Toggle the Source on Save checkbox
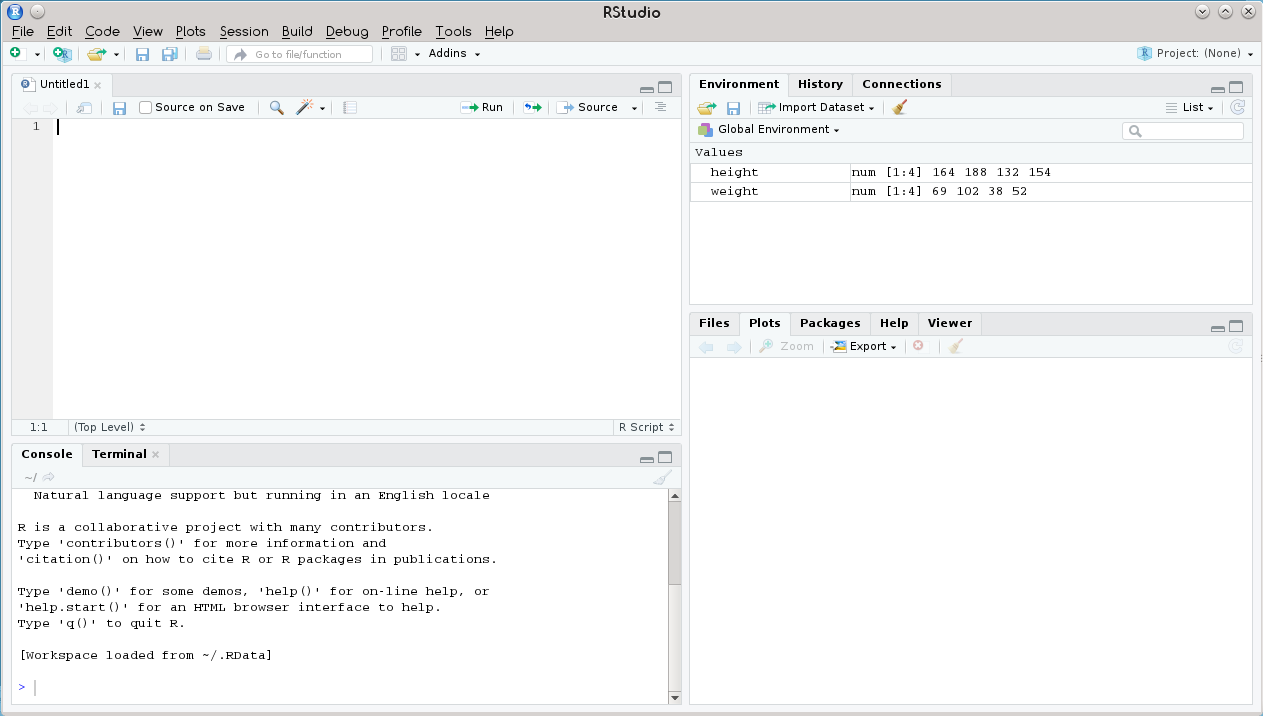The width and height of the screenshot is (1263, 716). click(145, 108)
